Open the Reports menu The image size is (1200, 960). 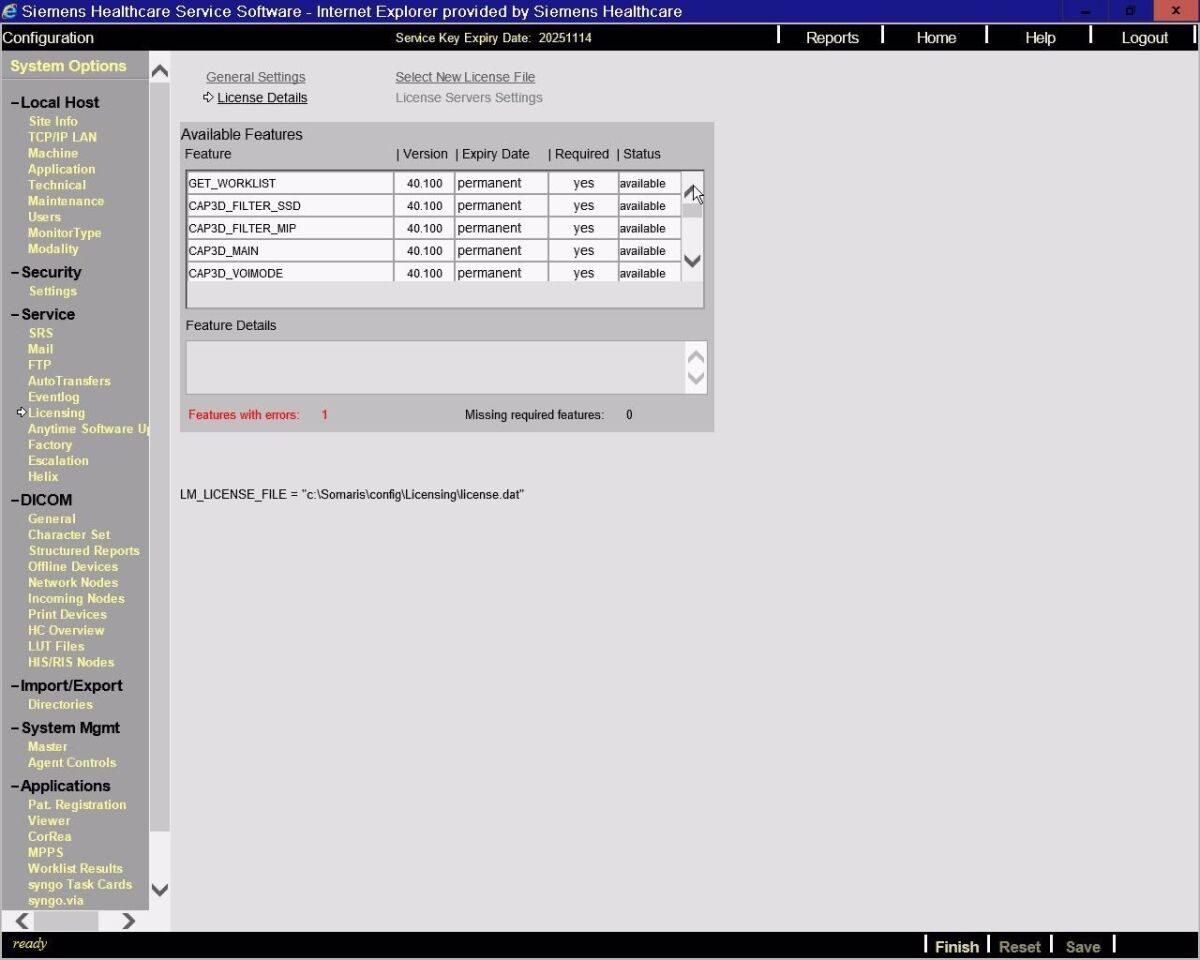point(832,38)
